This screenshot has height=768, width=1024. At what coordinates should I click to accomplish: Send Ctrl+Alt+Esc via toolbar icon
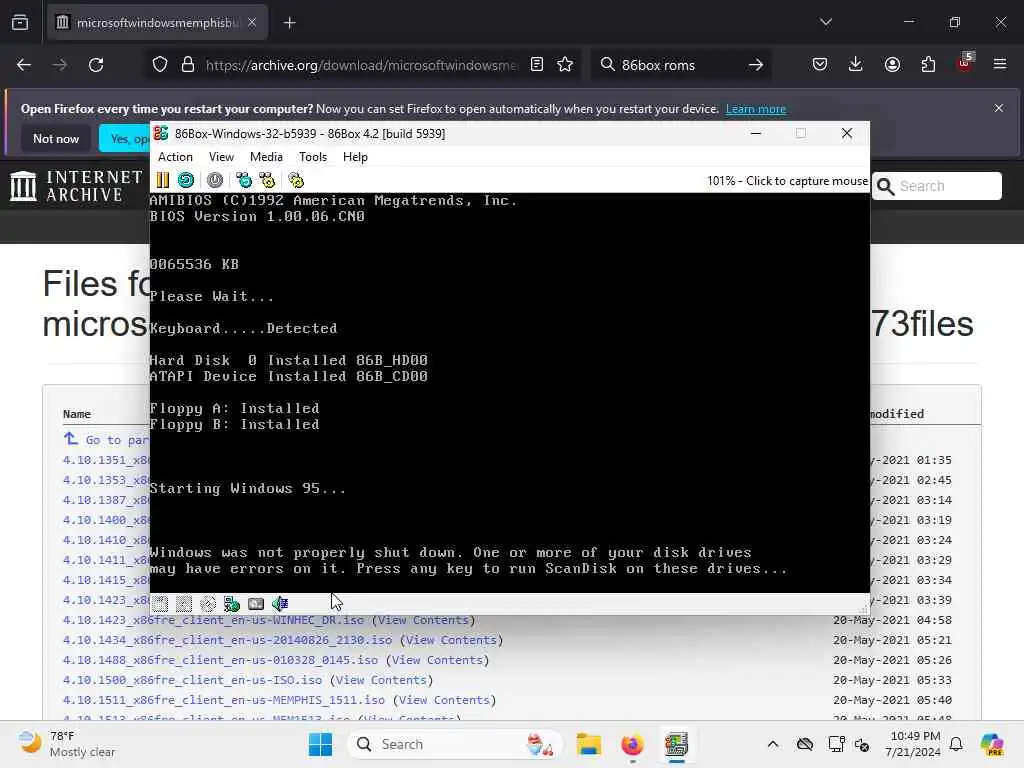point(267,180)
